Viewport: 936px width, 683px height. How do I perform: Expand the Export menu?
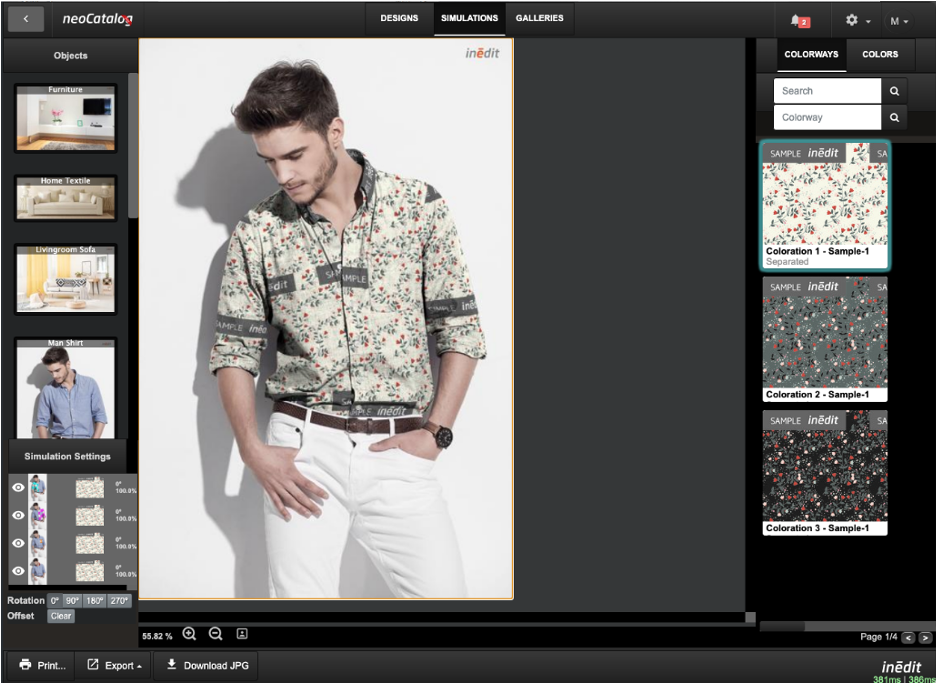pos(114,665)
